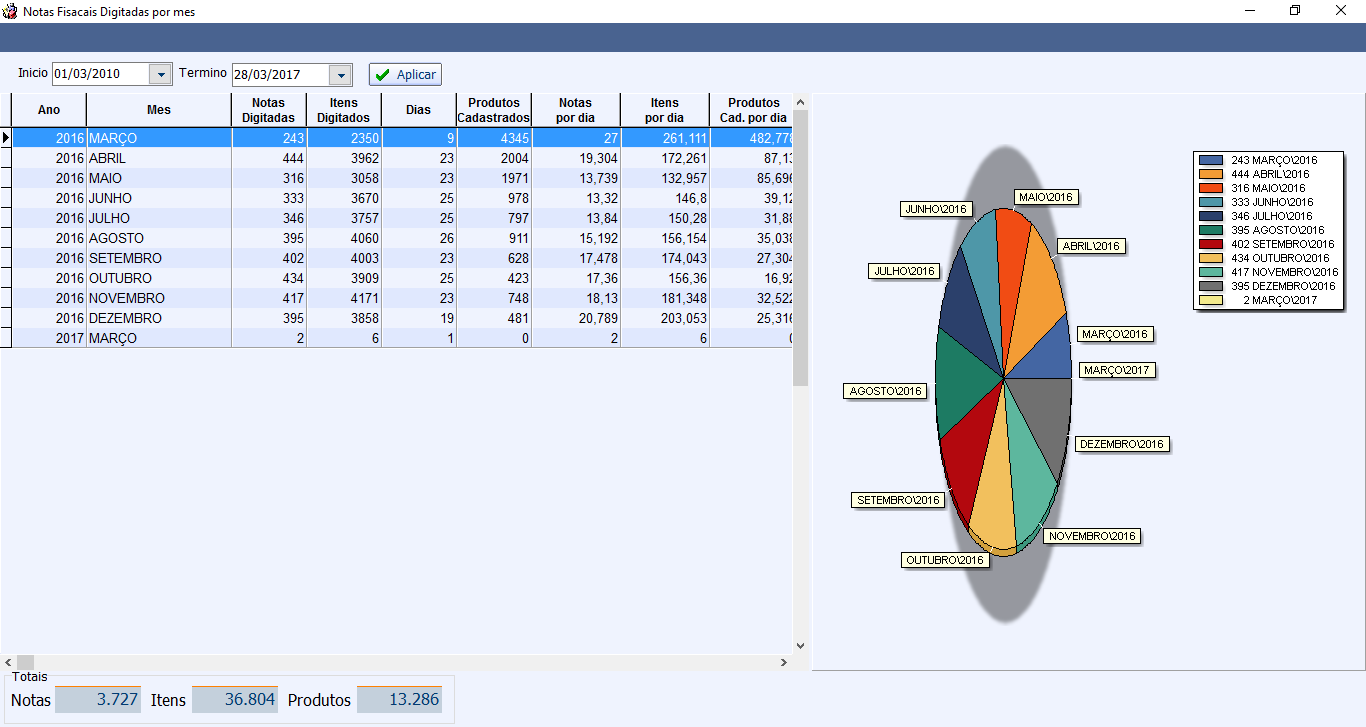Viewport: 1366px width, 727px height.
Task: Click the orange ABRIL\2016 legend swatch
Action: [1211, 174]
